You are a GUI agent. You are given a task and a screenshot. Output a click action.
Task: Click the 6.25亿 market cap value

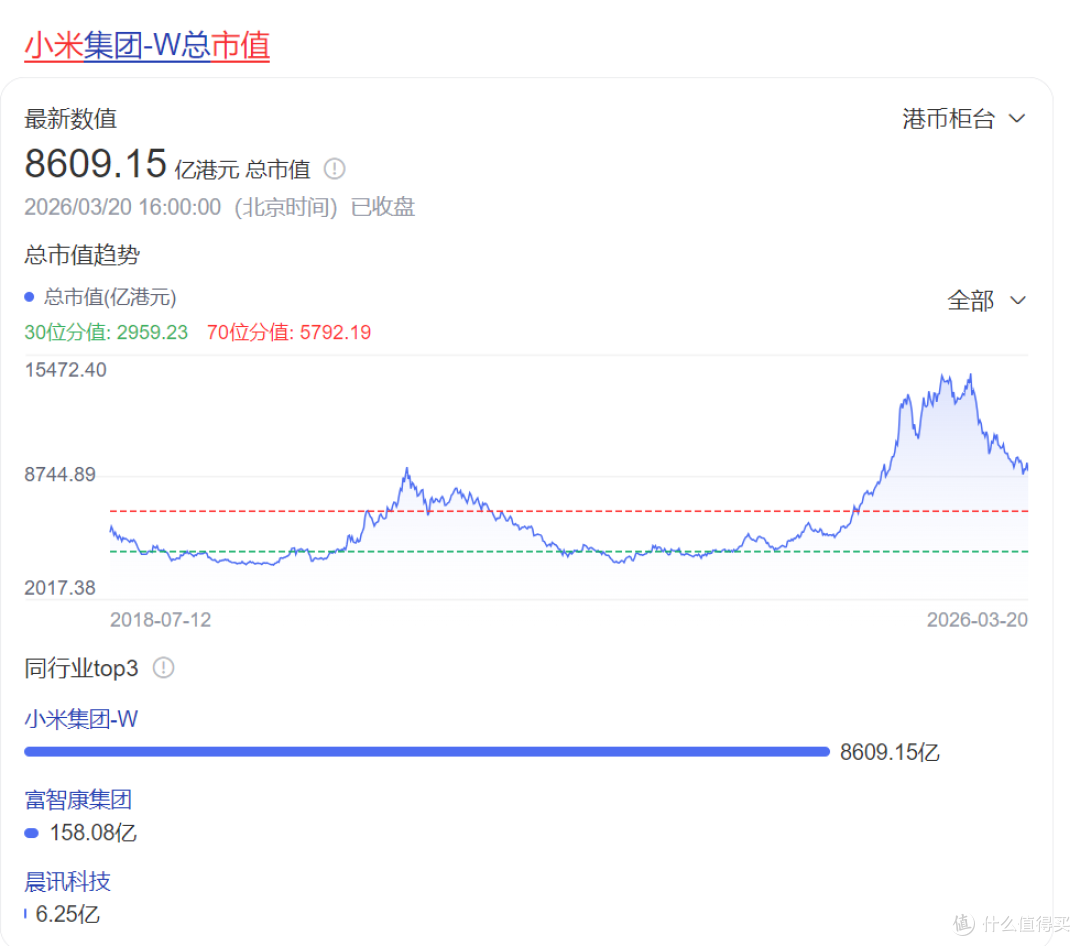68,914
